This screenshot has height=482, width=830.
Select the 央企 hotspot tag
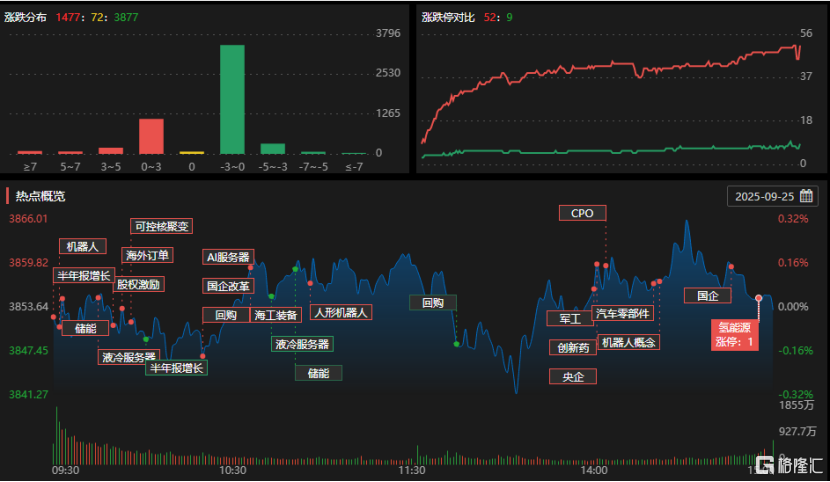[573, 377]
